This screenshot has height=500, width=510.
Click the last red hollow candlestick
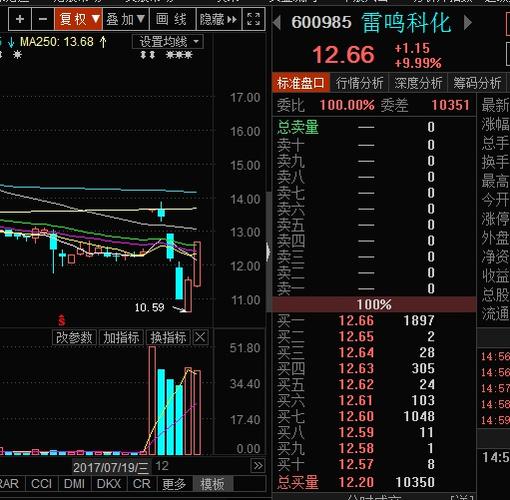click(x=197, y=263)
